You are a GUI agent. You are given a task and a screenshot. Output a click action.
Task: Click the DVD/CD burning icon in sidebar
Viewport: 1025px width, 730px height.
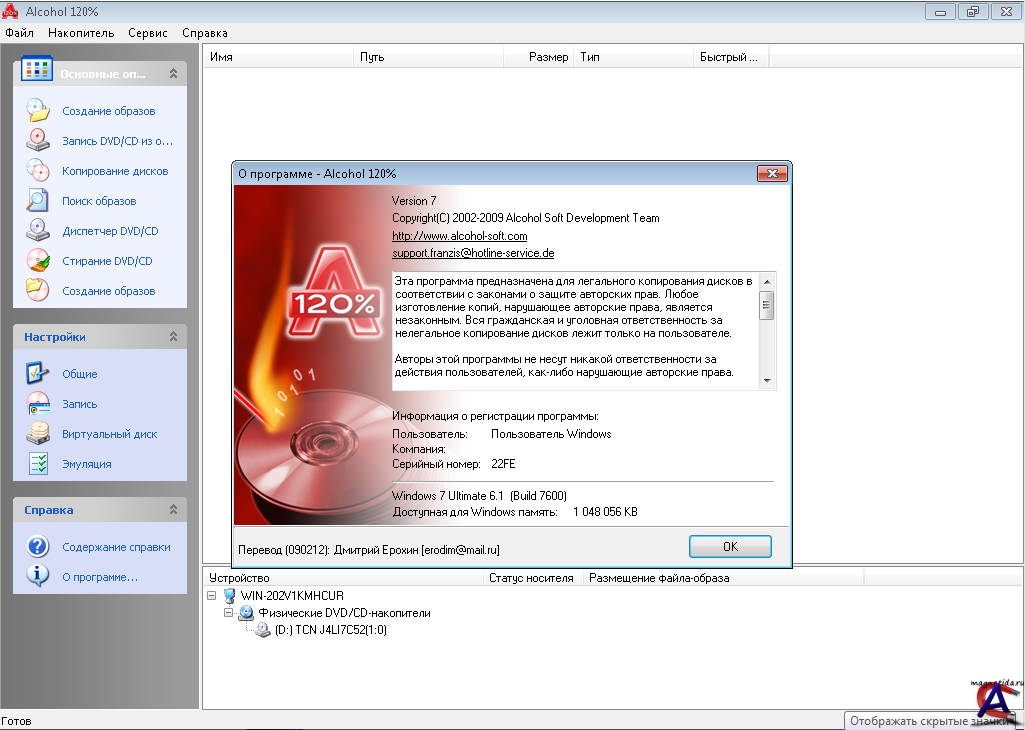[37, 141]
